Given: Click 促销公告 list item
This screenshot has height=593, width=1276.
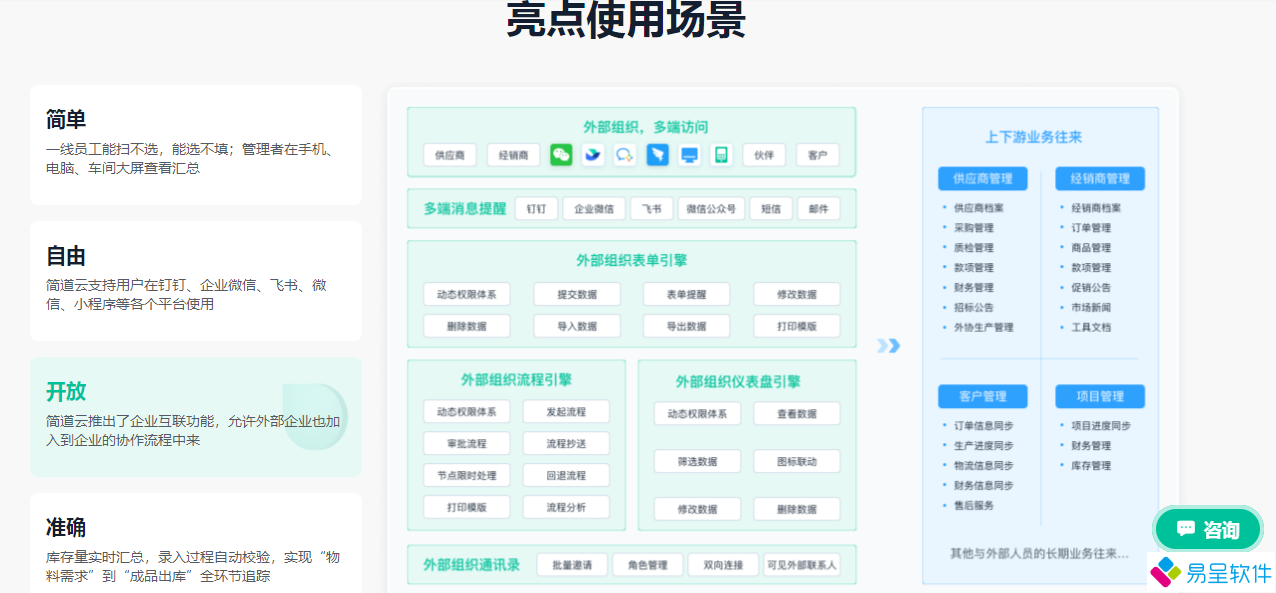Looking at the screenshot, I should click(x=1091, y=287).
